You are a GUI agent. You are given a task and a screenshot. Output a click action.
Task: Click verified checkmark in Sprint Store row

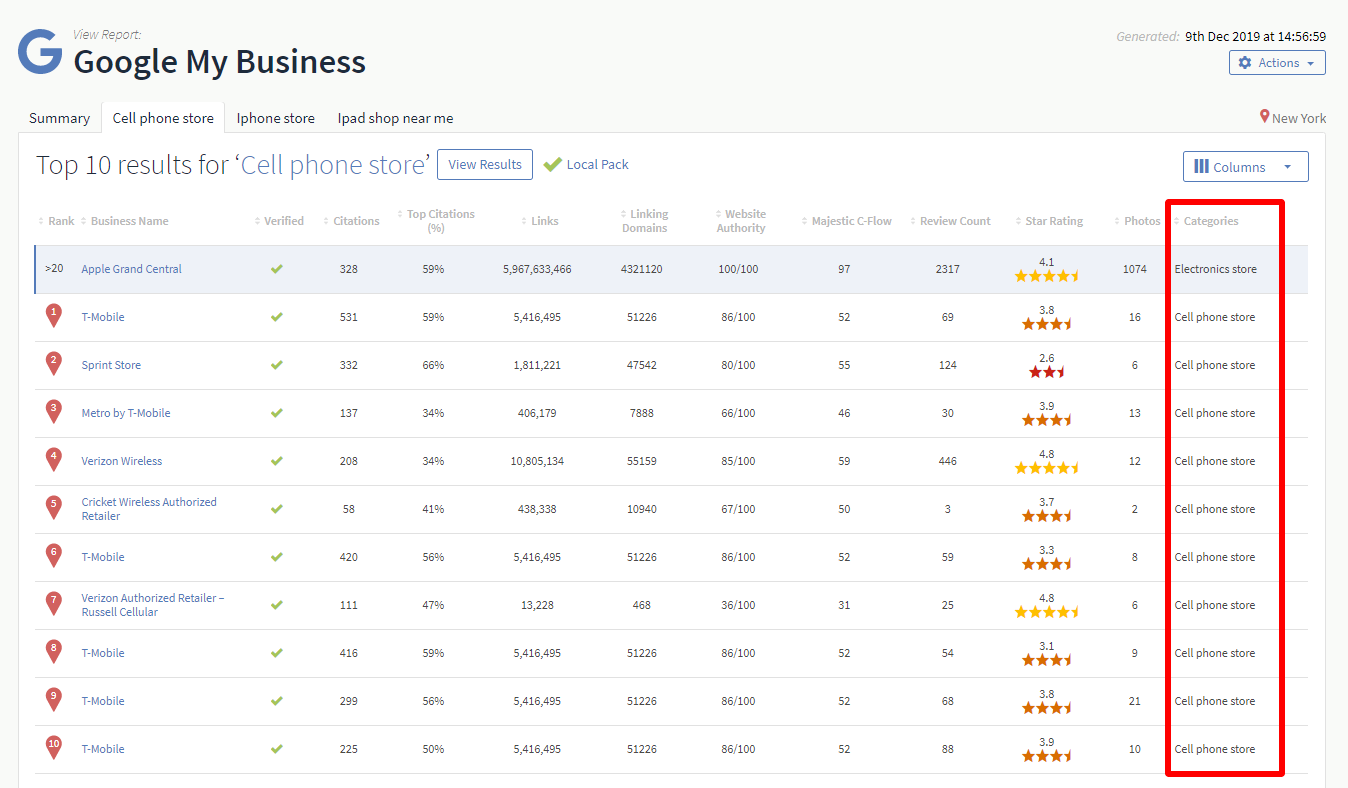pos(277,365)
